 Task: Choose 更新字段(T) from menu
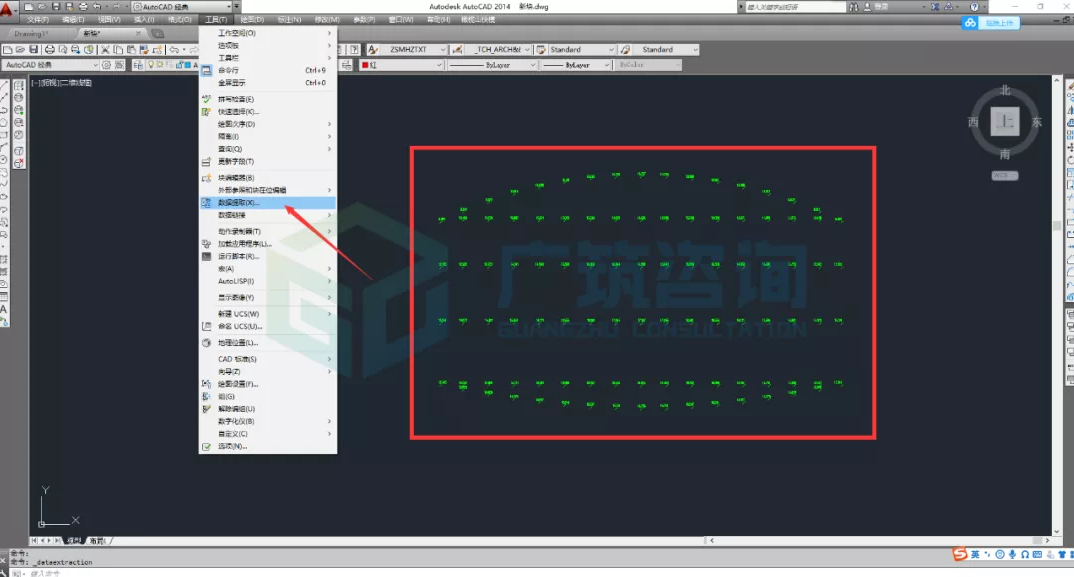pos(268,161)
